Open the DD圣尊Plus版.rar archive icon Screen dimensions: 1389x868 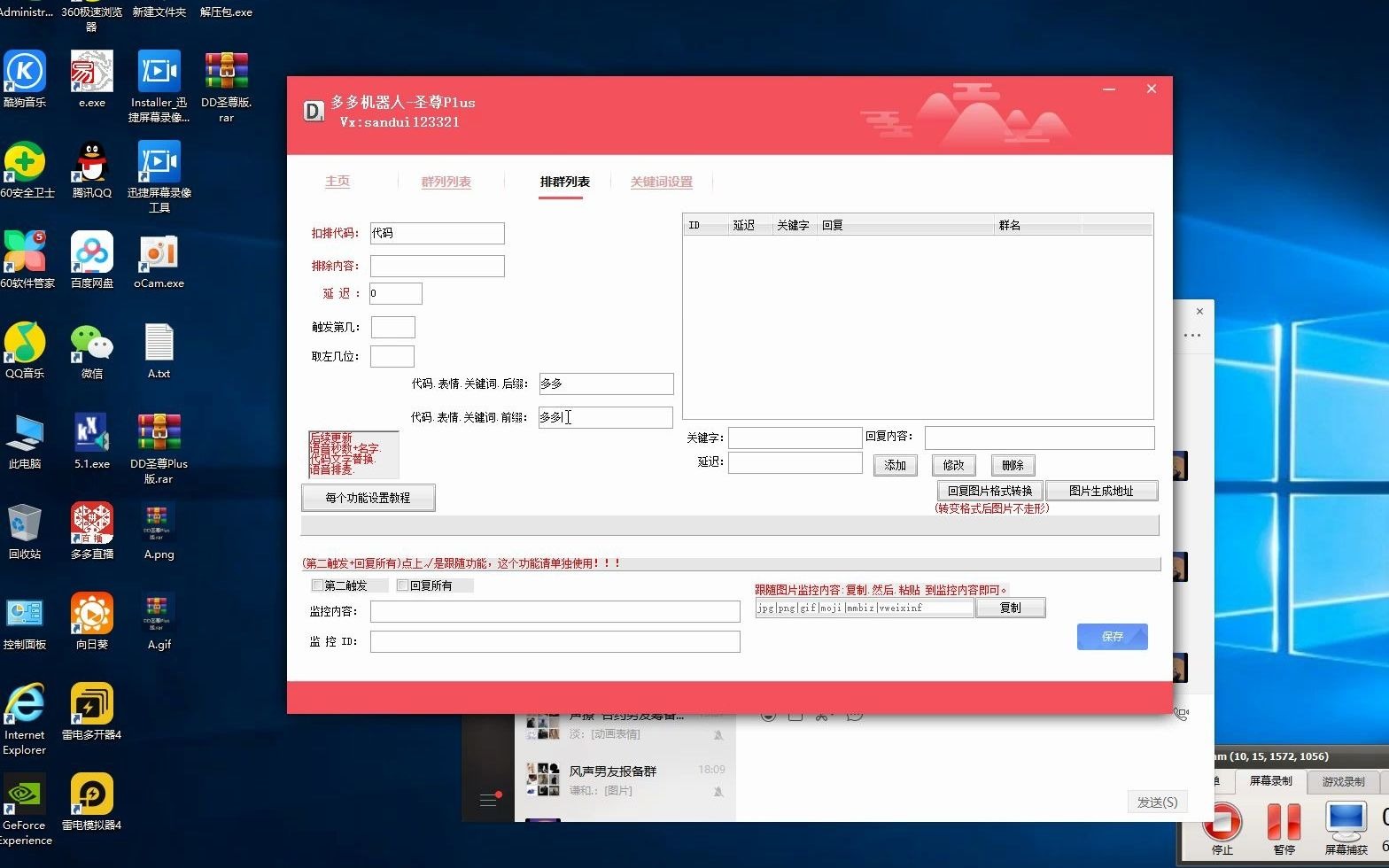(x=159, y=447)
